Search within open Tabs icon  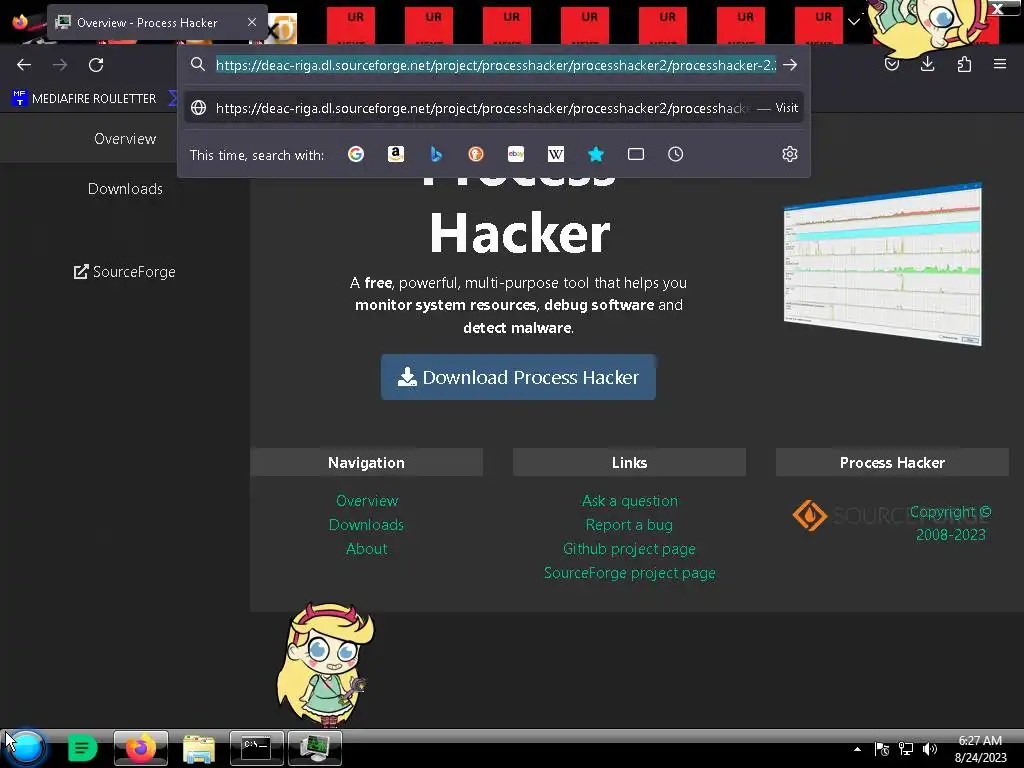(635, 154)
